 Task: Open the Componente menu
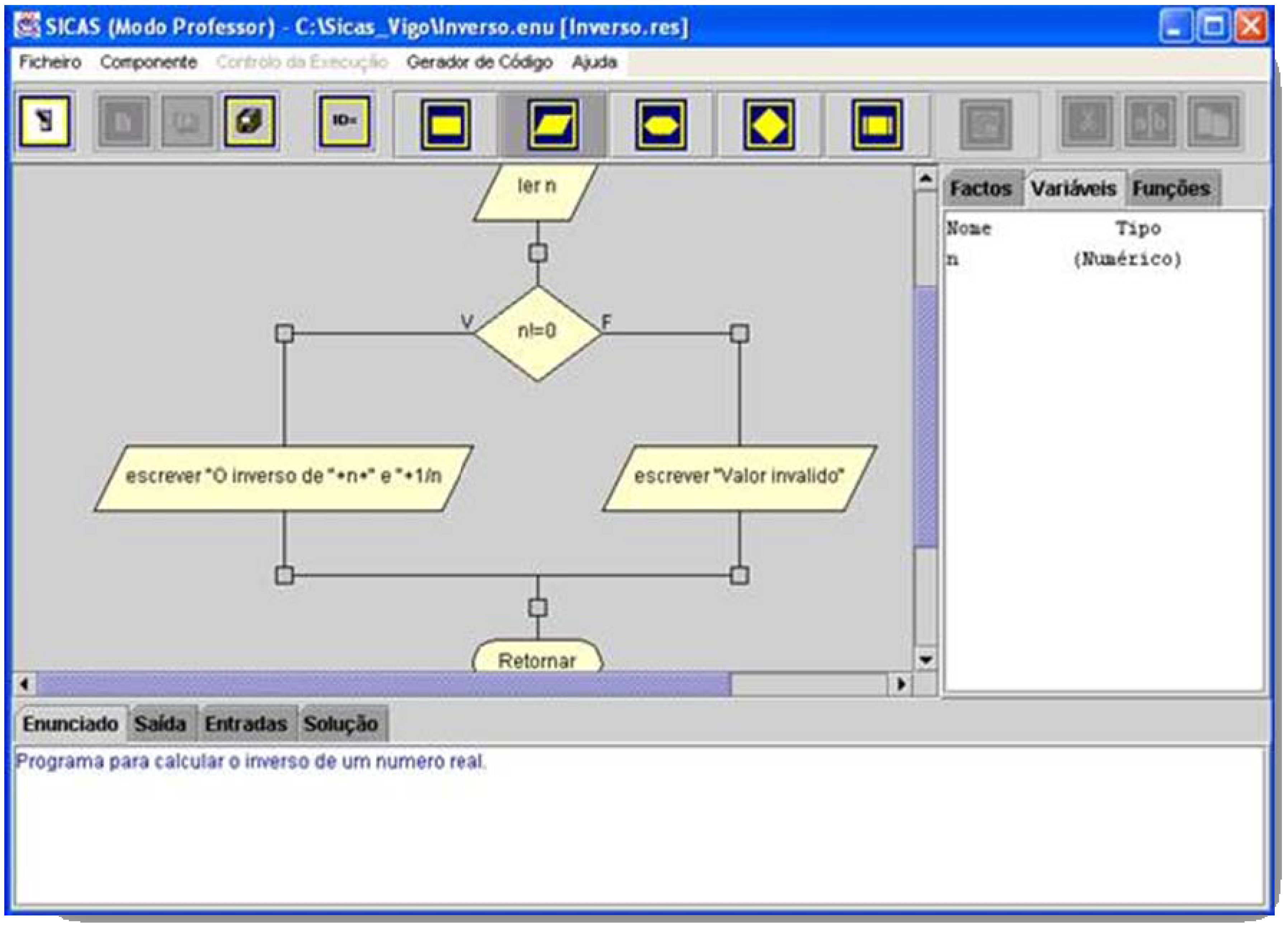click(148, 62)
